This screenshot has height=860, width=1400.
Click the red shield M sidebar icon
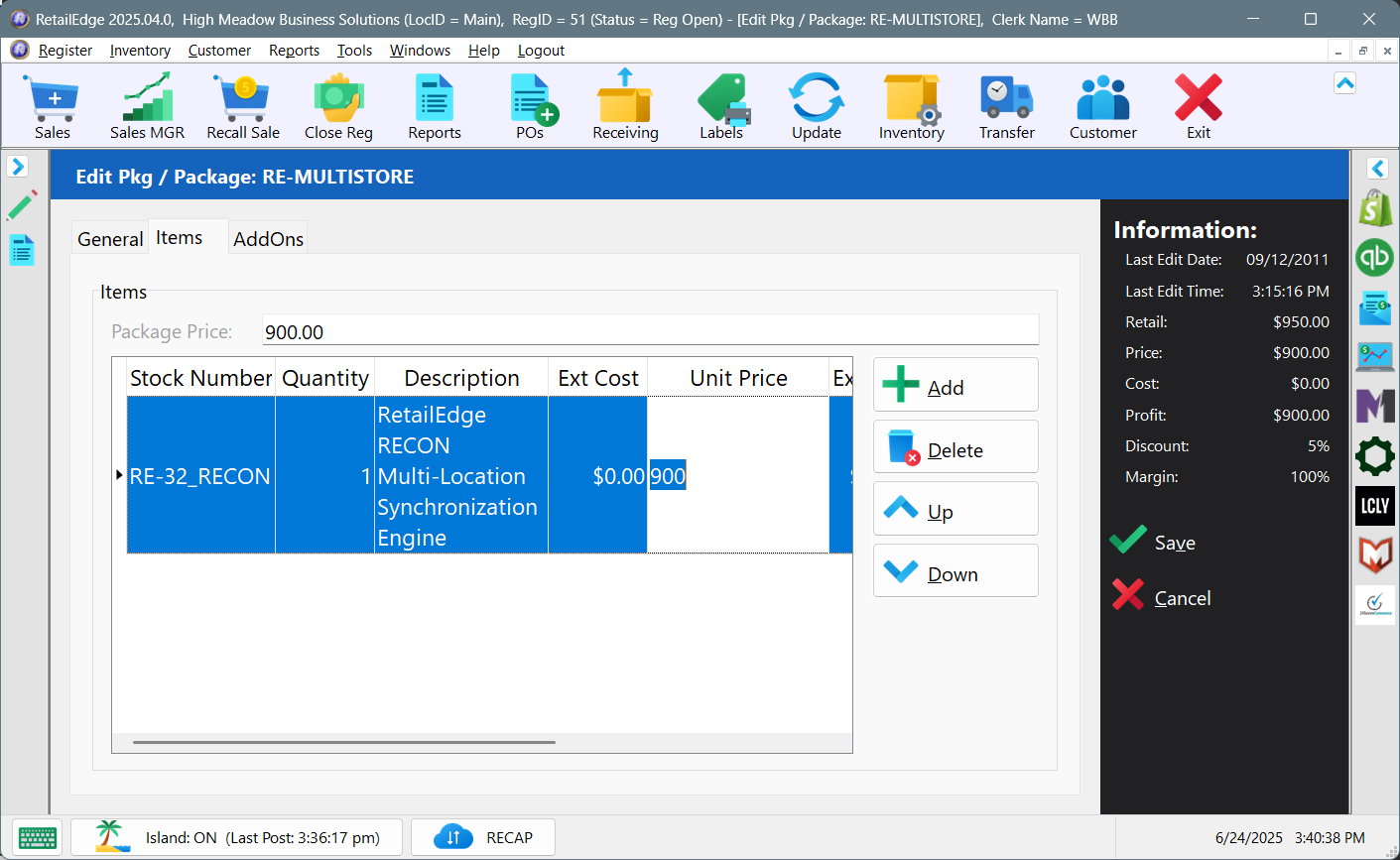coord(1375,555)
